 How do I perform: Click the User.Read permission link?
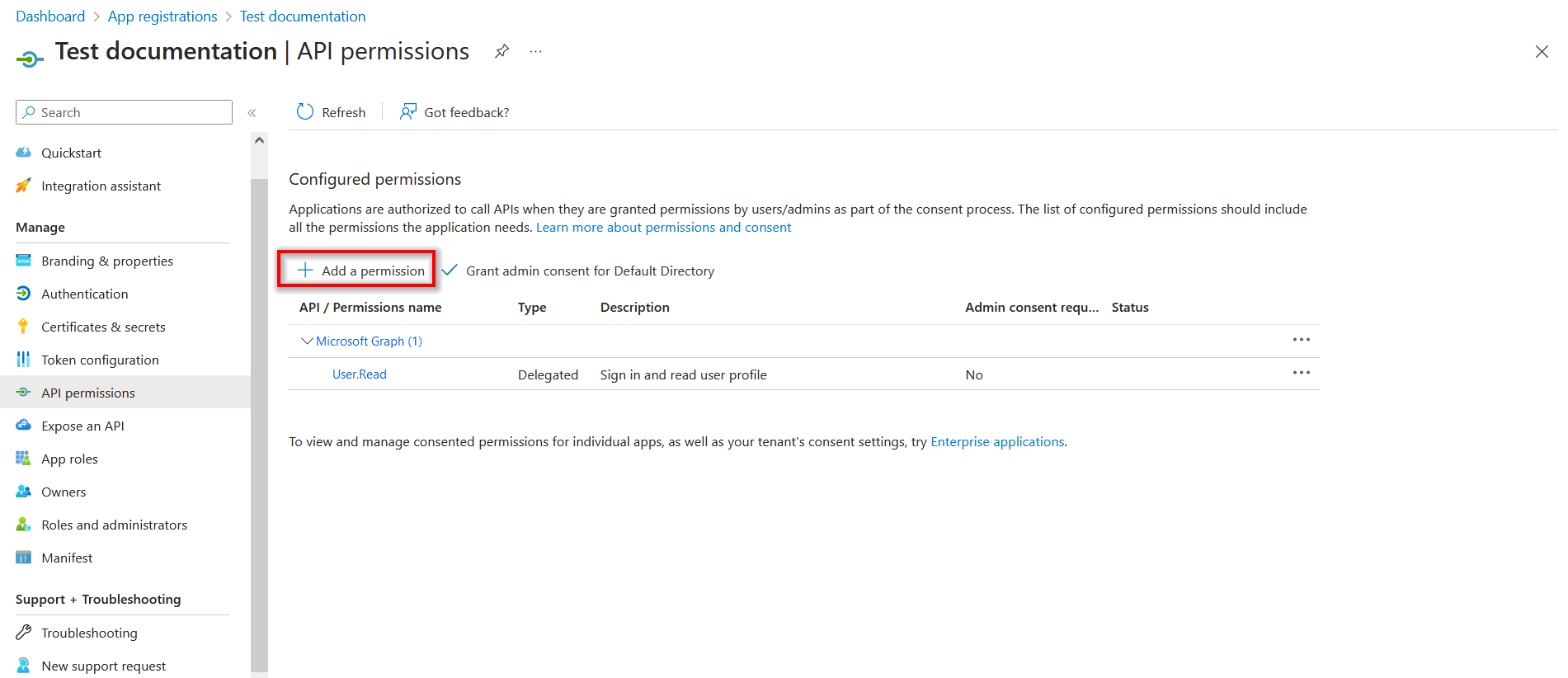tap(359, 374)
